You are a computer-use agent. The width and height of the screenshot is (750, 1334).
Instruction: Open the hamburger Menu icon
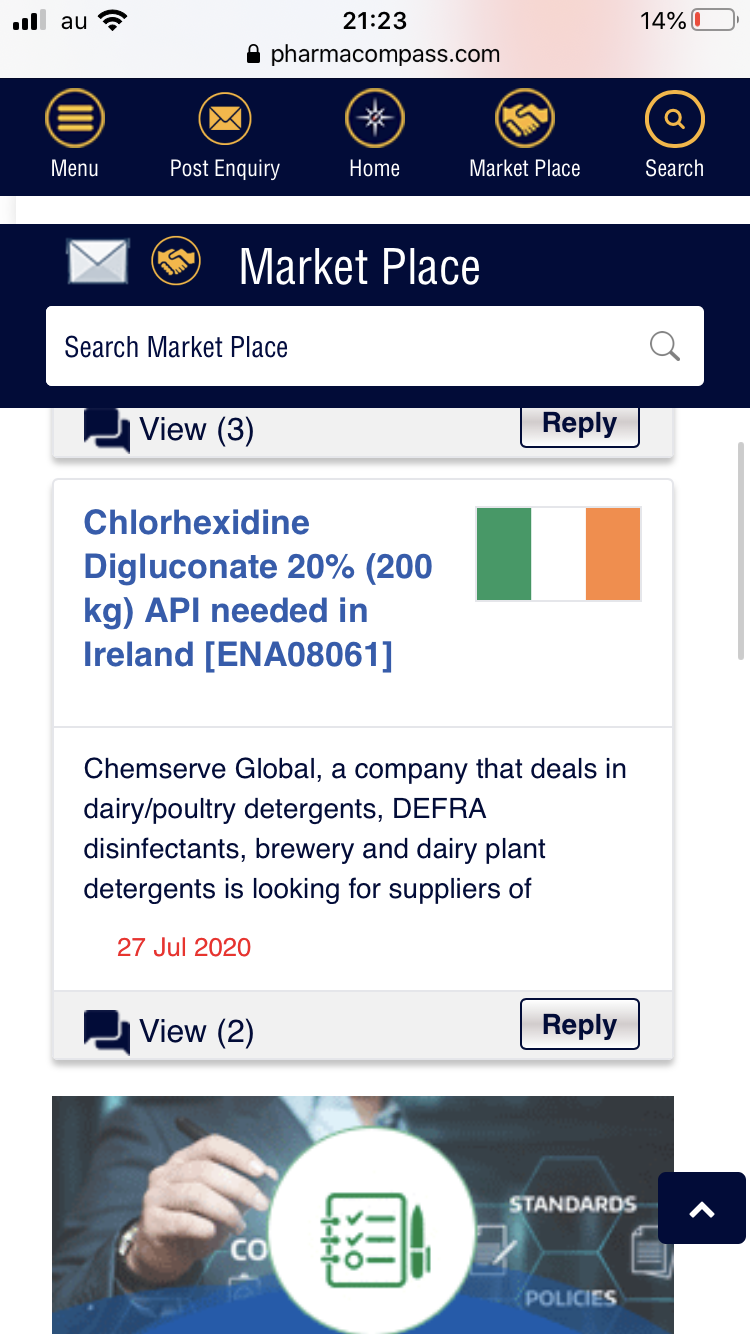click(75, 121)
